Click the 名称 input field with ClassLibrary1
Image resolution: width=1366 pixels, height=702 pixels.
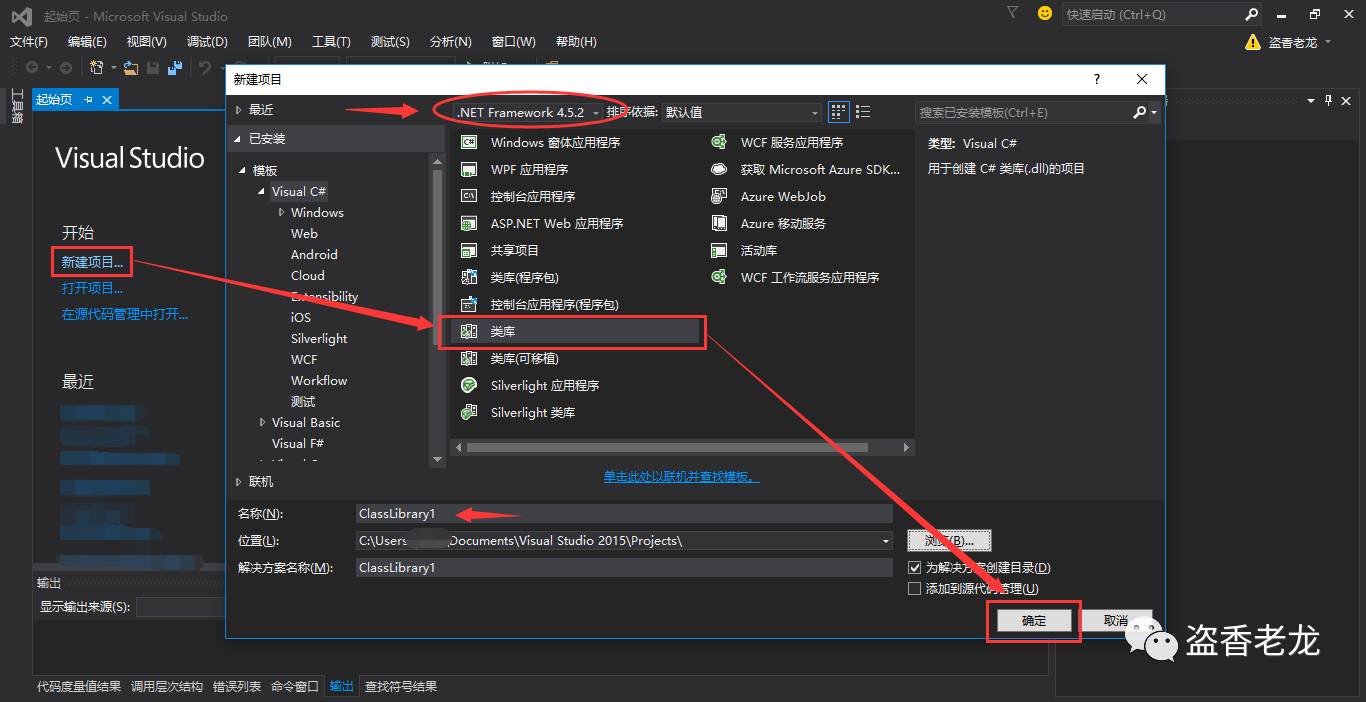click(624, 514)
